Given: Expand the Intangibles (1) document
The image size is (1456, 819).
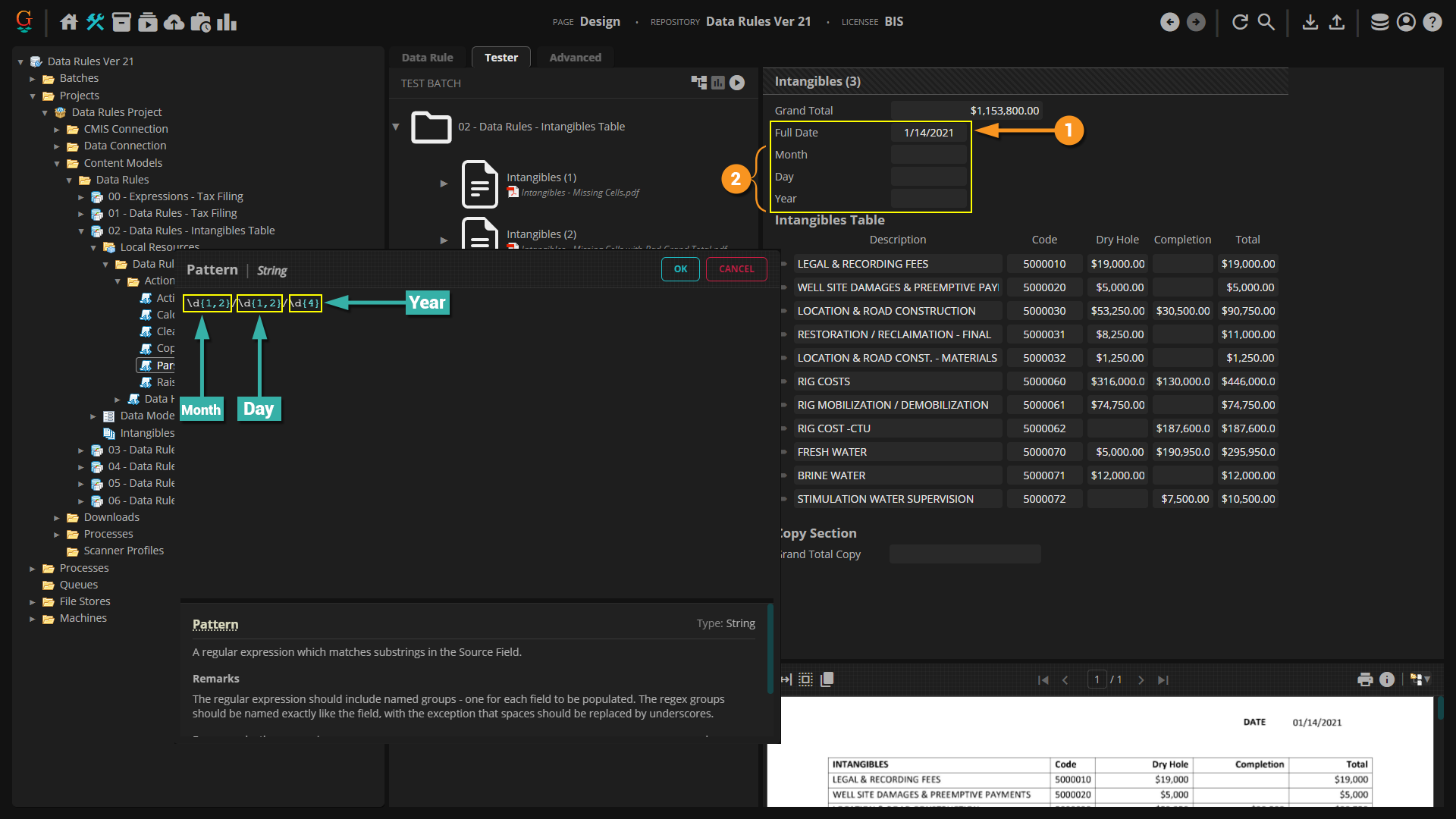Looking at the screenshot, I should point(444,184).
